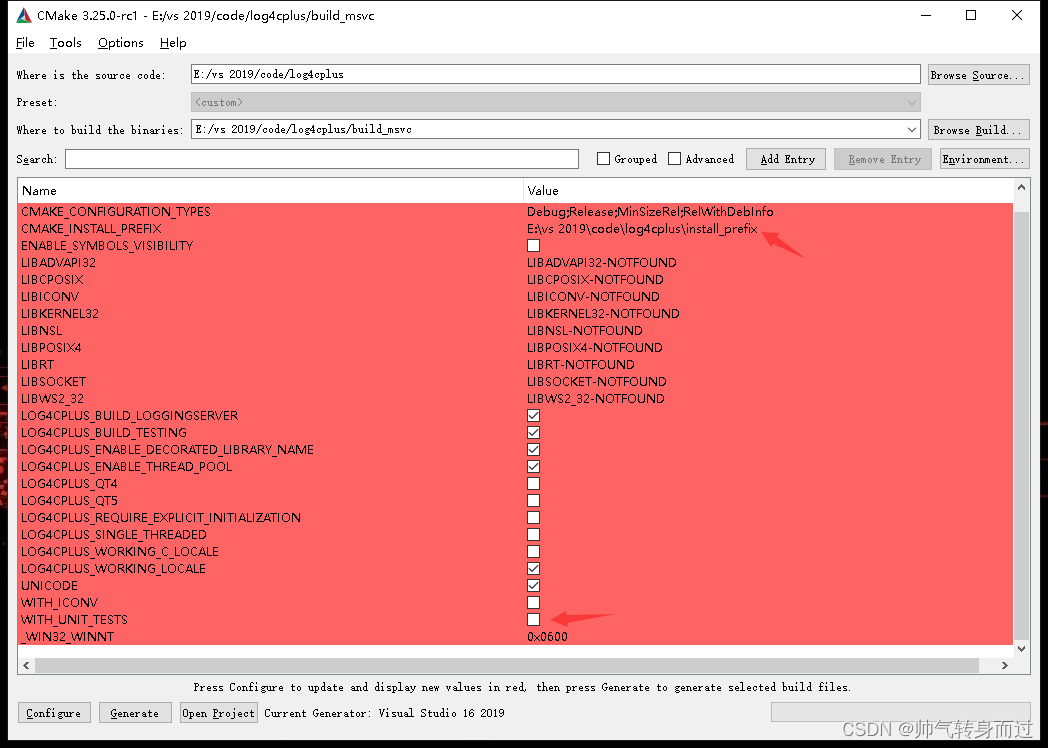Click the CMake logo icon in title bar
1048x748 pixels.
click(24, 15)
